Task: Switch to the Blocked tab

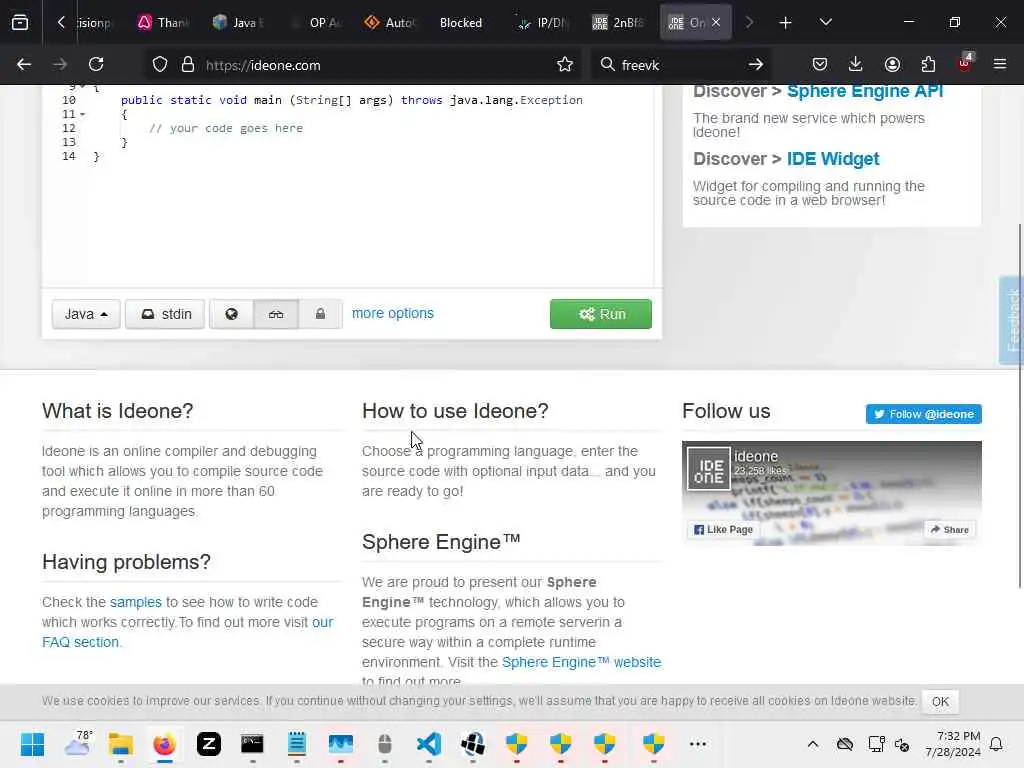Action: coord(460,23)
